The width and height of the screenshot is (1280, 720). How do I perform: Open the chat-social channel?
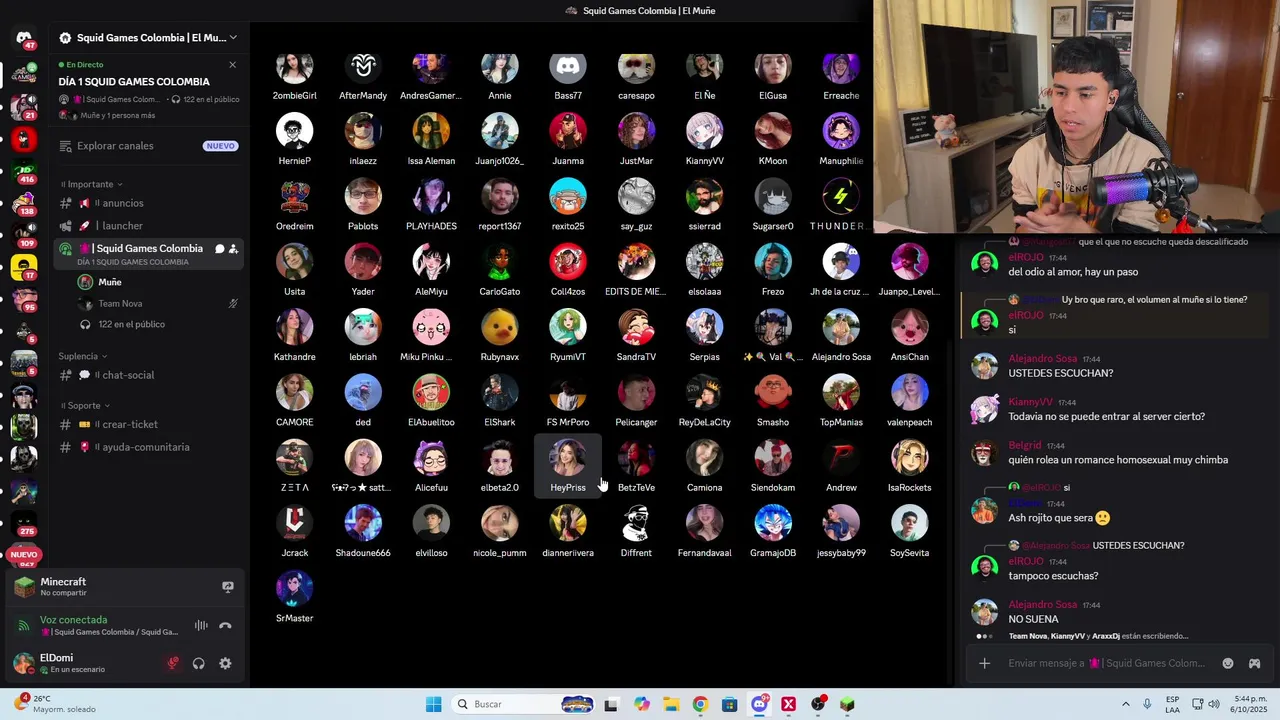(x=148, y=375)
